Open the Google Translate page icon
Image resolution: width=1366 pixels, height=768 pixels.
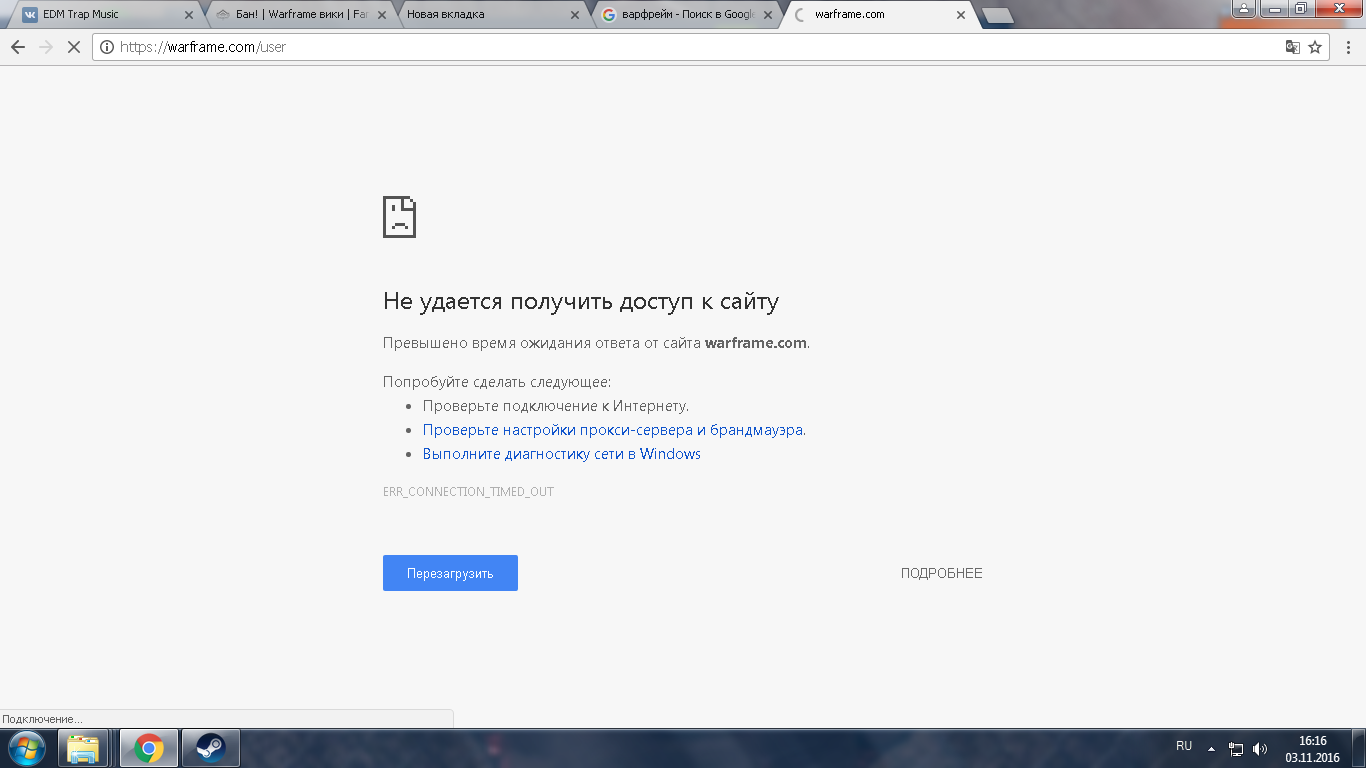pos(1293,47)
